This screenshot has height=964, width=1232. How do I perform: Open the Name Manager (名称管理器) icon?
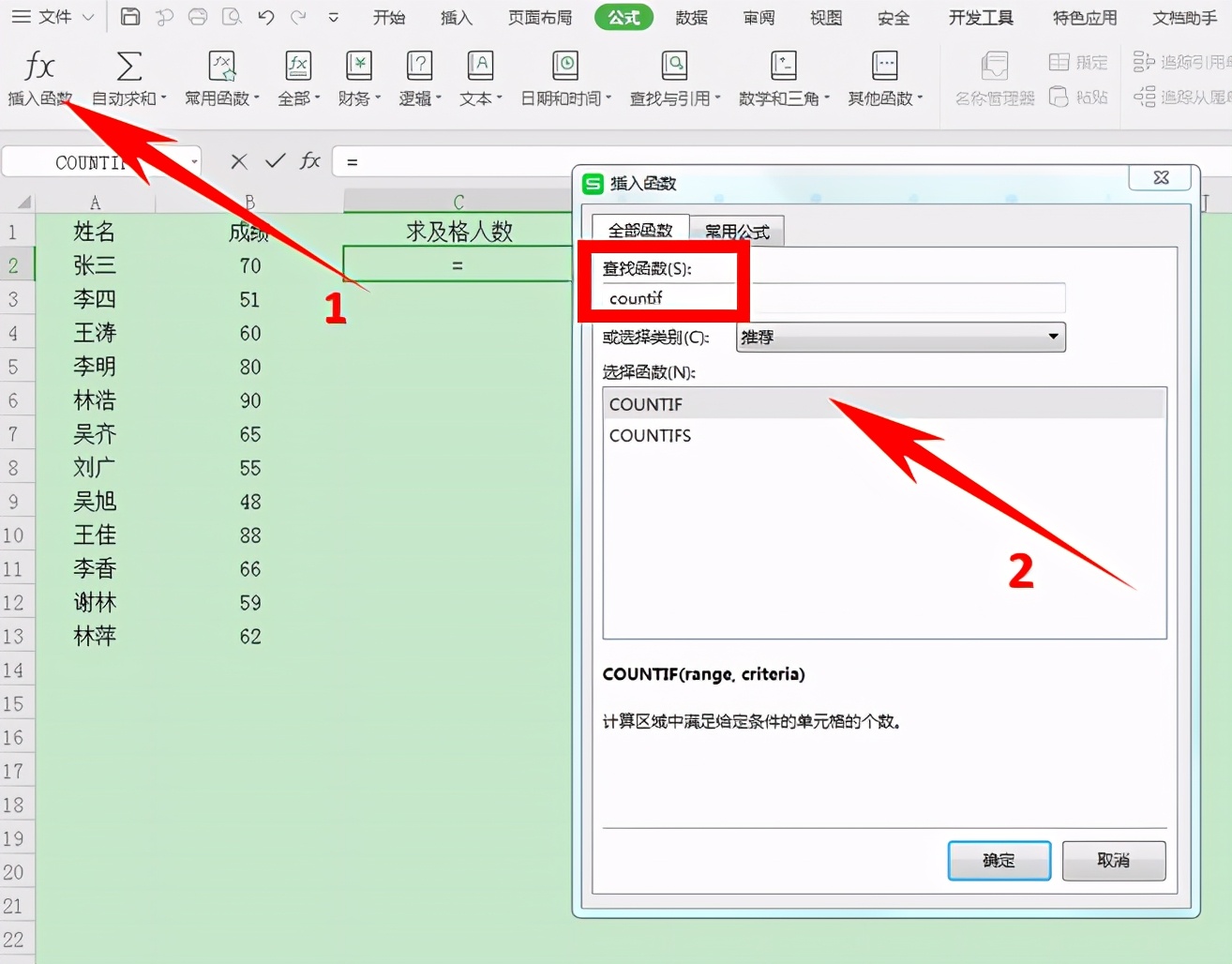pyautogui.click(x=995, y=67)
